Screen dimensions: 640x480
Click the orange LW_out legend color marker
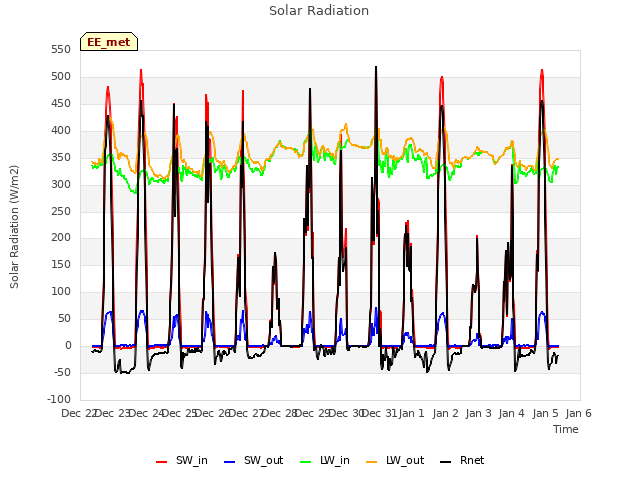(372, 462)
